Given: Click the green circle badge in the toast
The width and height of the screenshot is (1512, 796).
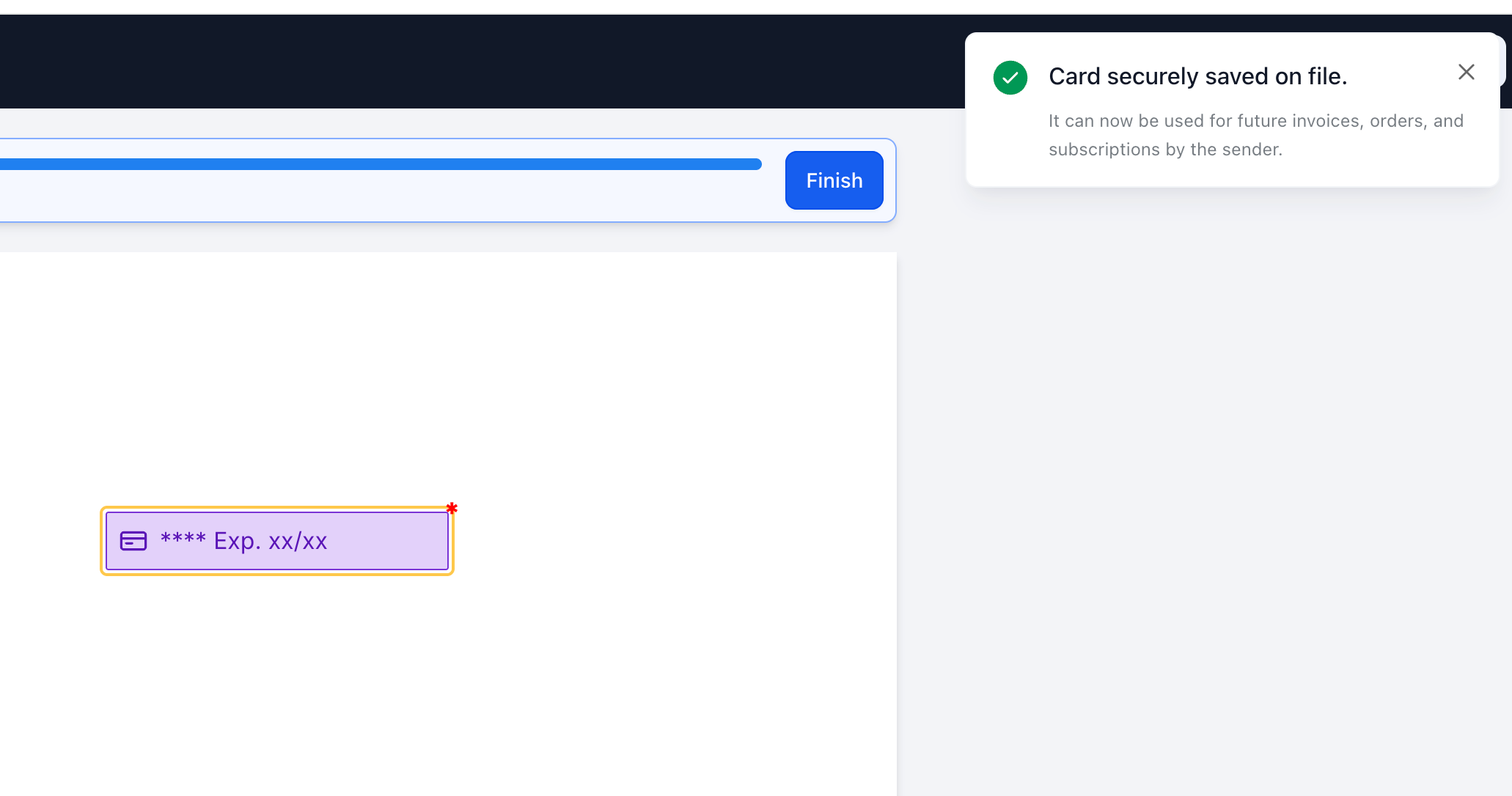Looking at the screenshot, I should coord(1010,77).
